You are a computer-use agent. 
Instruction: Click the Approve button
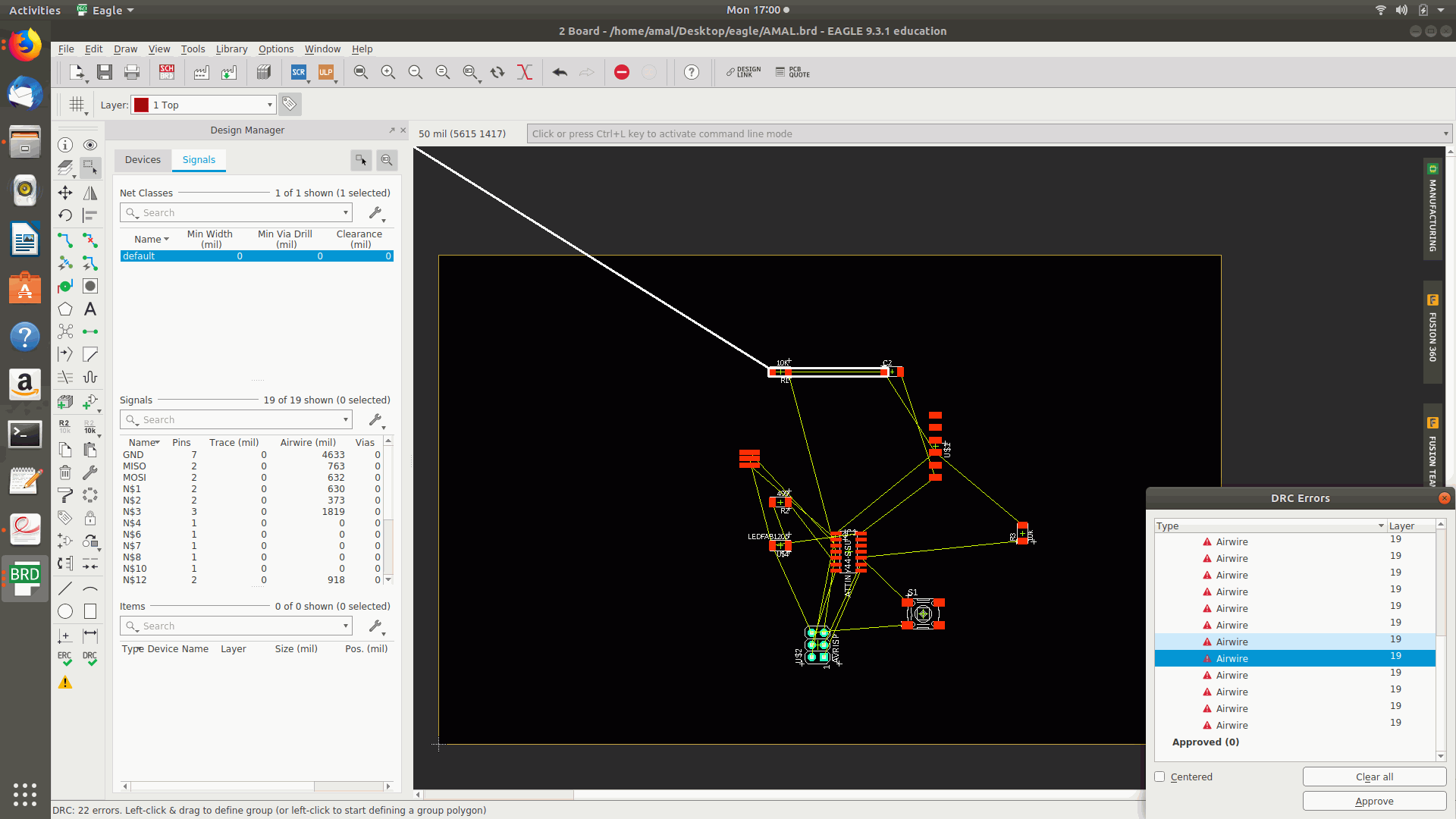click(x=1374, y=801)
